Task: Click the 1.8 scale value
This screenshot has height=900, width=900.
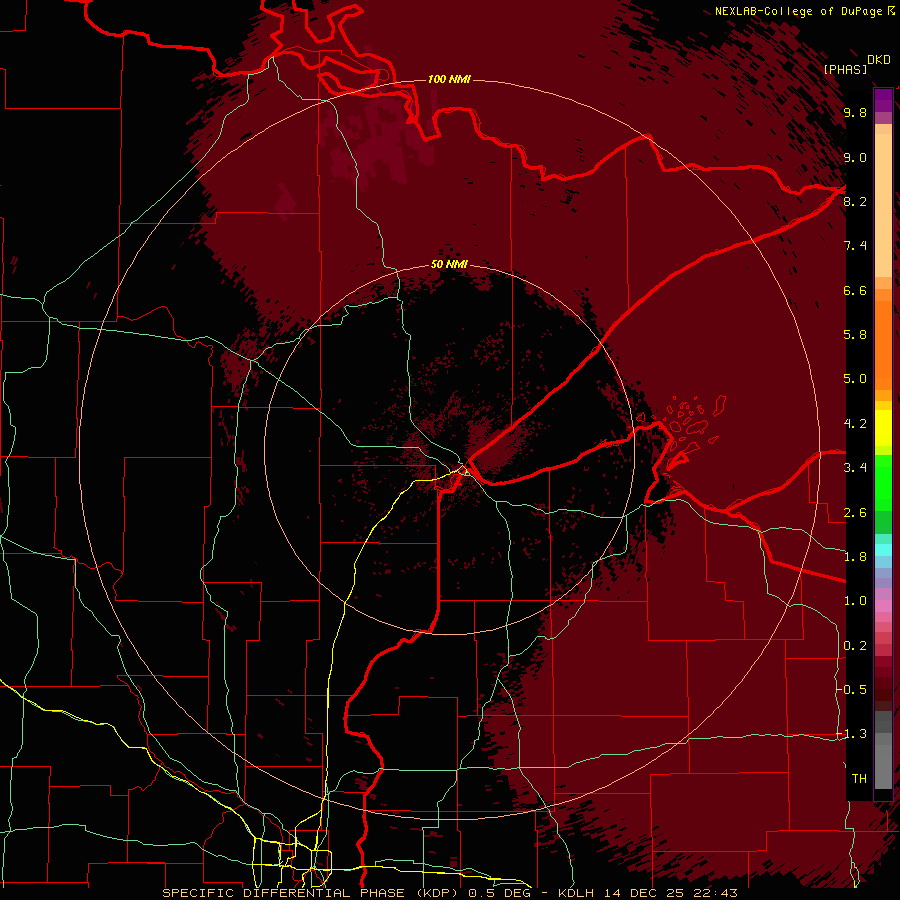Action: (855, 557)
